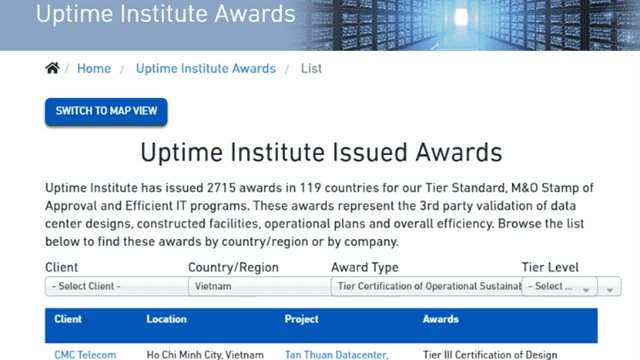Click the 'Uptime Institute Awards' banner title
The width and height of the screenshot is (640, 360).
pos(166,14)
